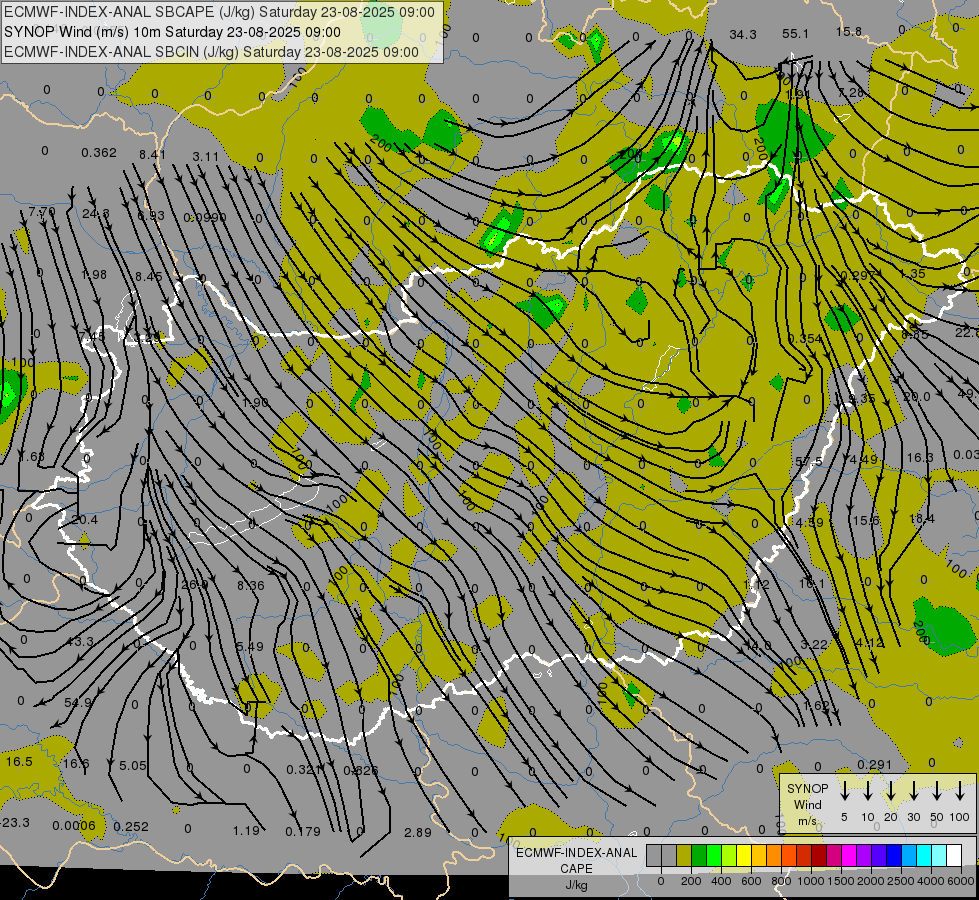Click the 100 m/s wind arrow in legend
Screen dimensions: 979x900
coord(960,791)
